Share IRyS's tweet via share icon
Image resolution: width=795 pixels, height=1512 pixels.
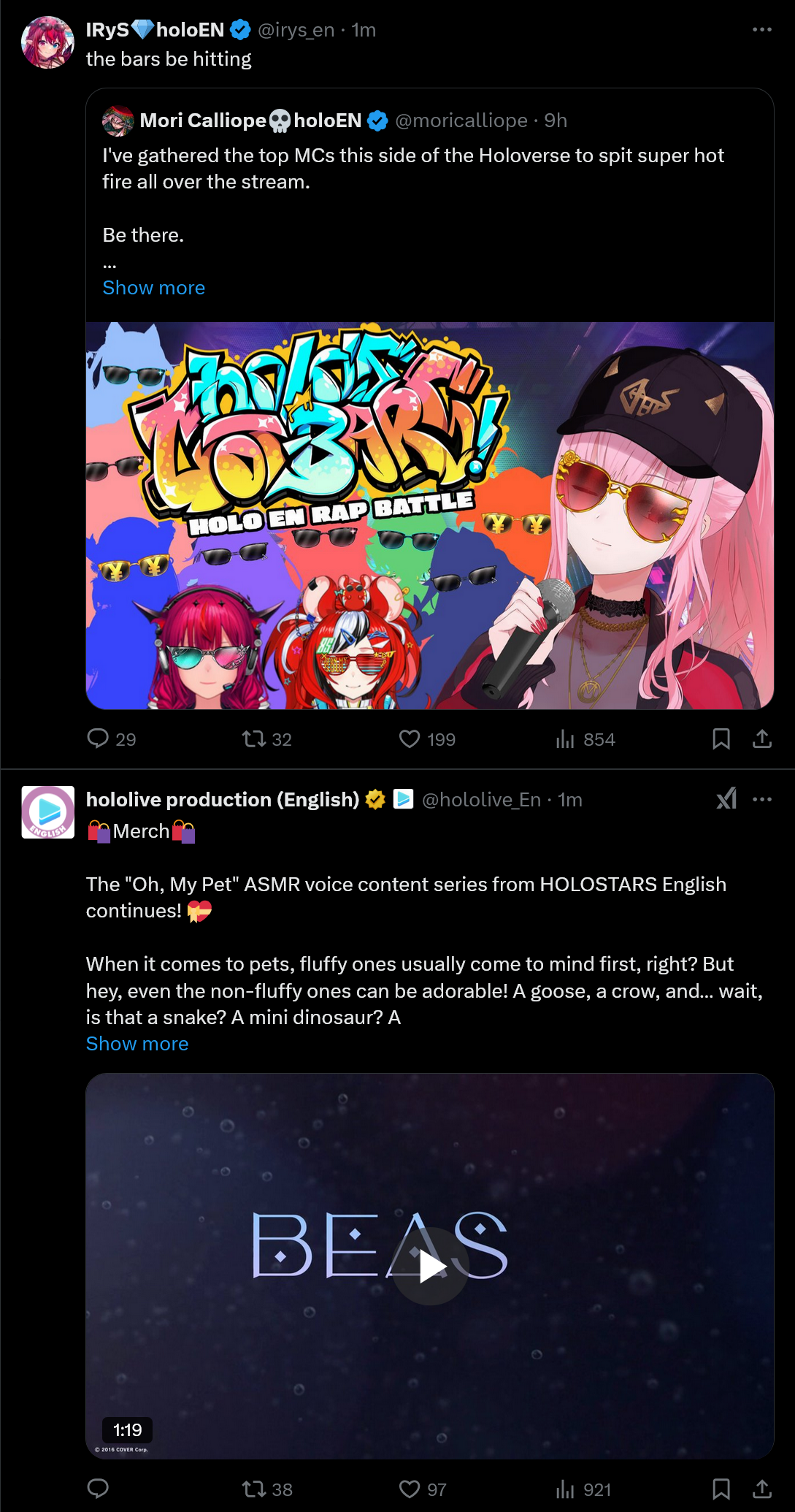pyautogui.click(x=762, y=739)
